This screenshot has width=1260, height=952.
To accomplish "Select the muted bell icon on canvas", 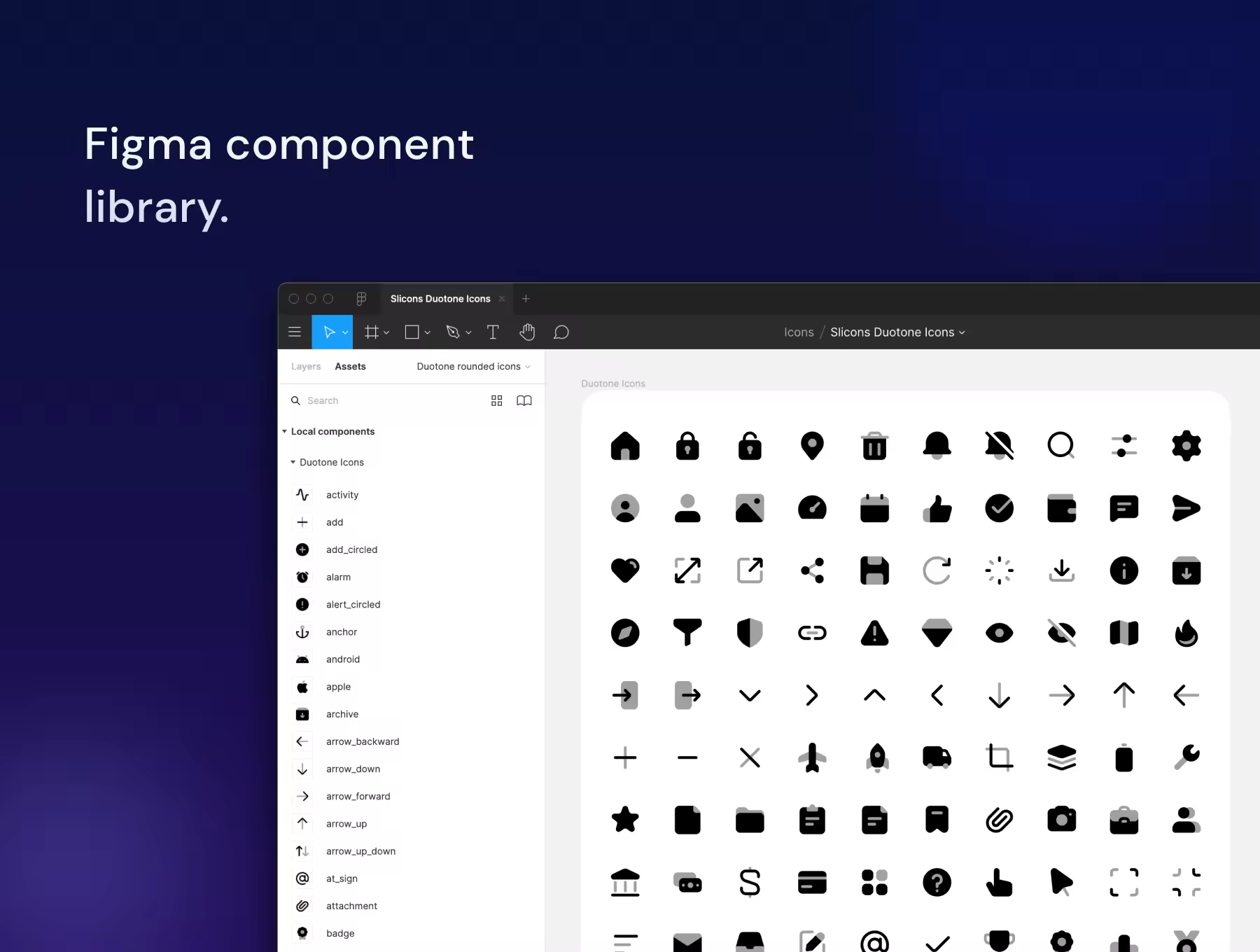I will point(999,445).
